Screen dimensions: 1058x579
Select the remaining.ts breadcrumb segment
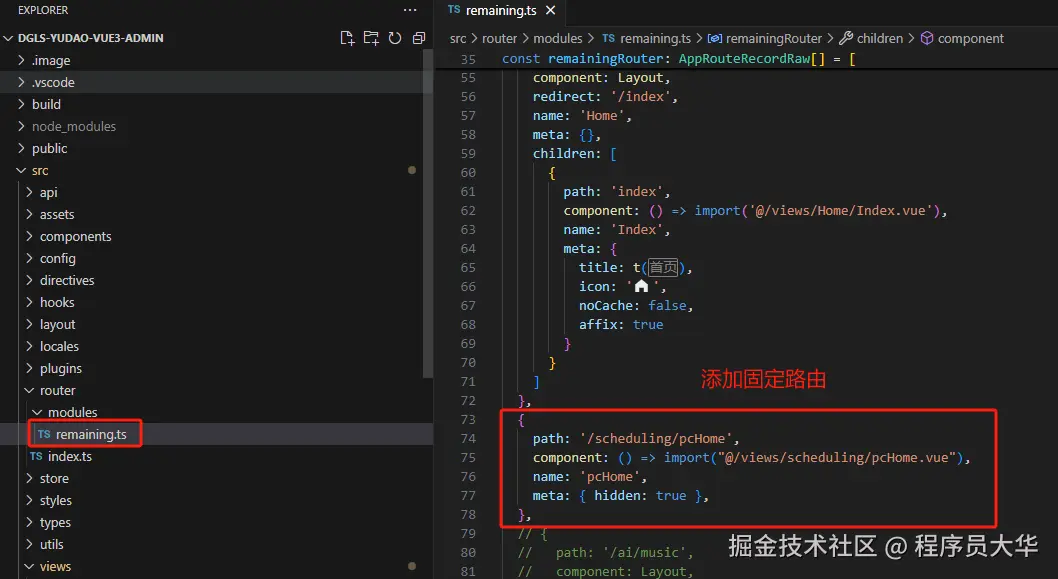click(x=647, y=38)
